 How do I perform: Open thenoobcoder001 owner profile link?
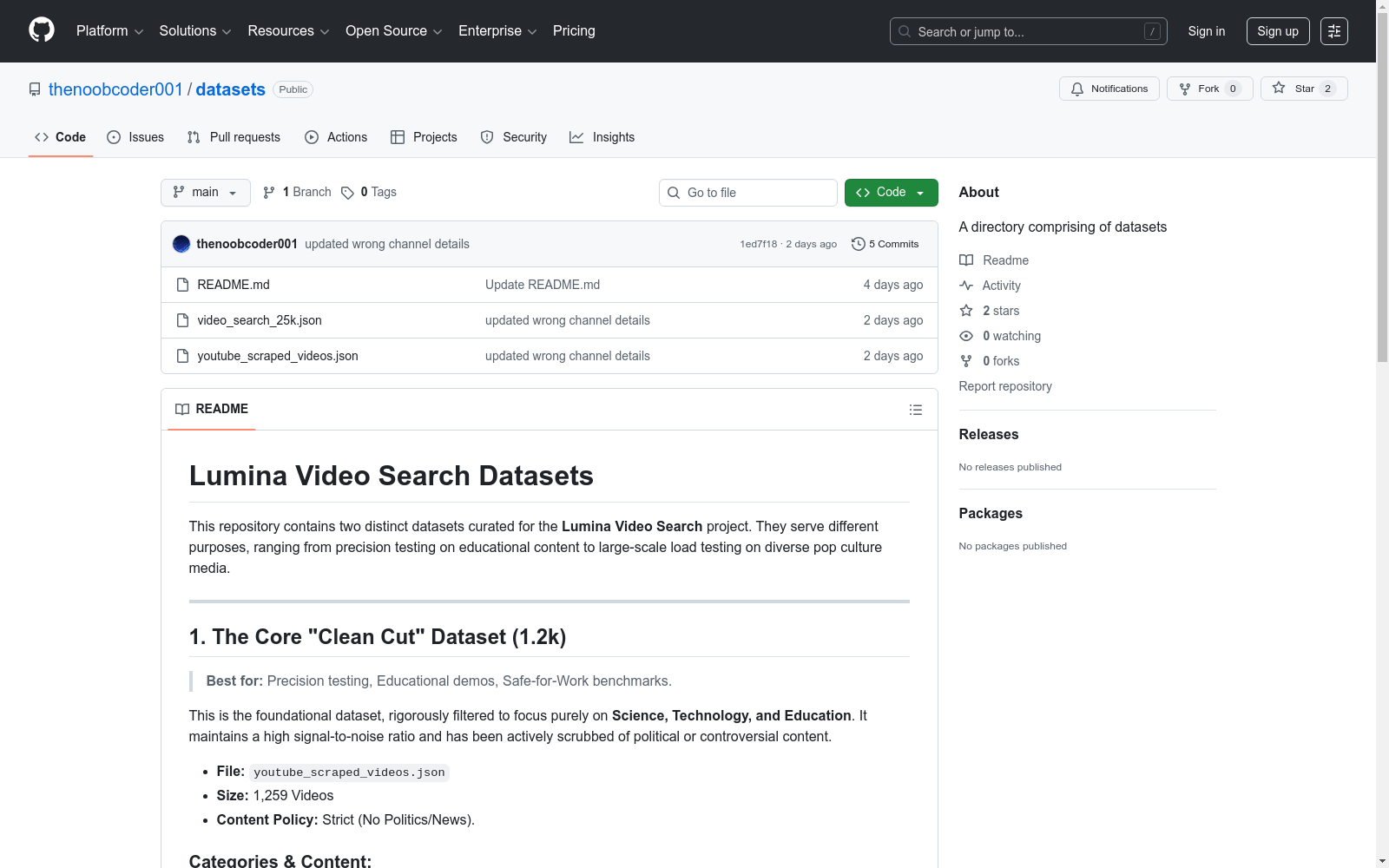115,89
